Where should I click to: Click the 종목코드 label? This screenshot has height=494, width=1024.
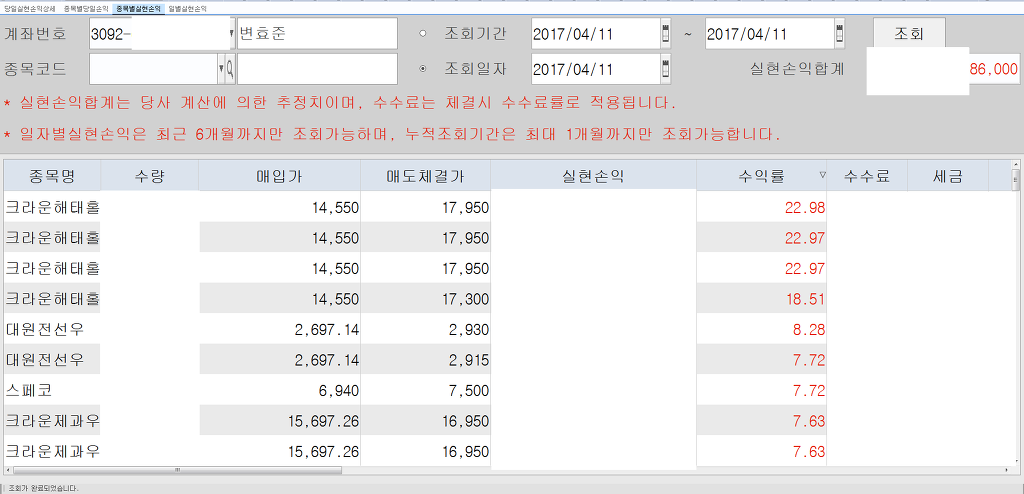35,69
